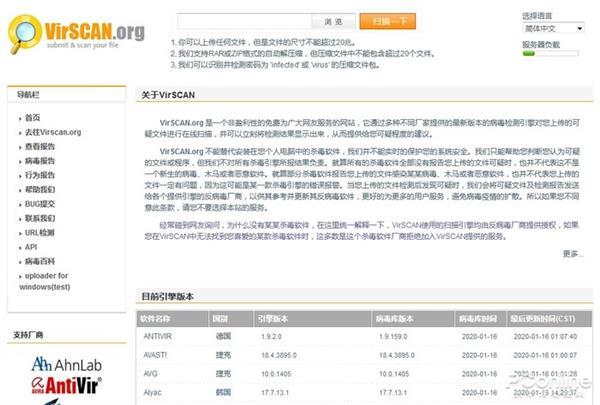
Task: Open 病毒报告 in the sidebar
Action: (40, 161)
